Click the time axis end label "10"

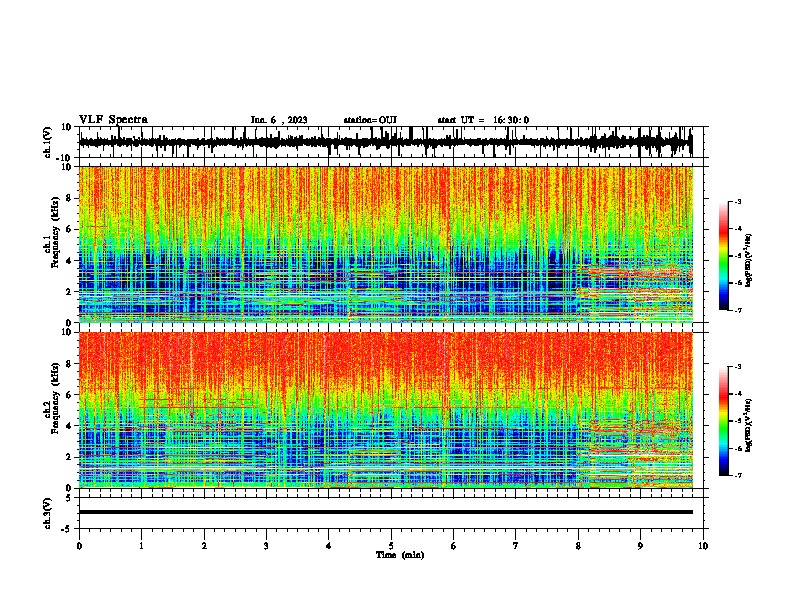pos(703,546)
